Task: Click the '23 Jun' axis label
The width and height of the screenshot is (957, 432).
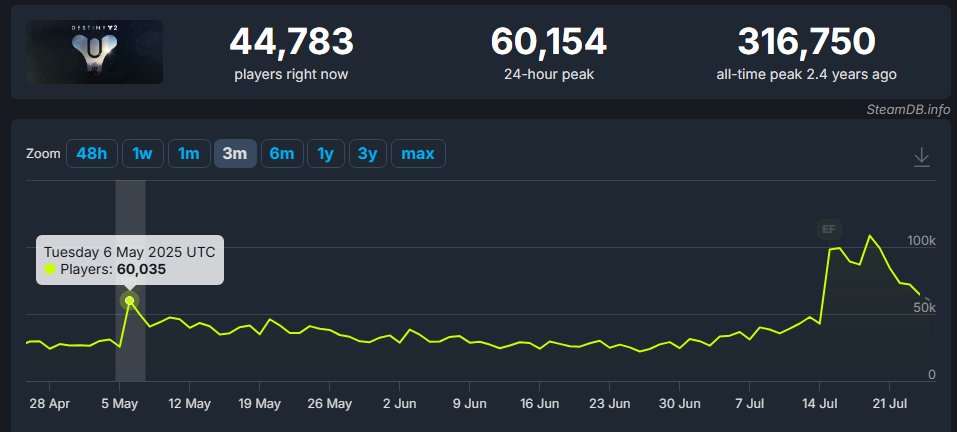Action: (610, 403)
